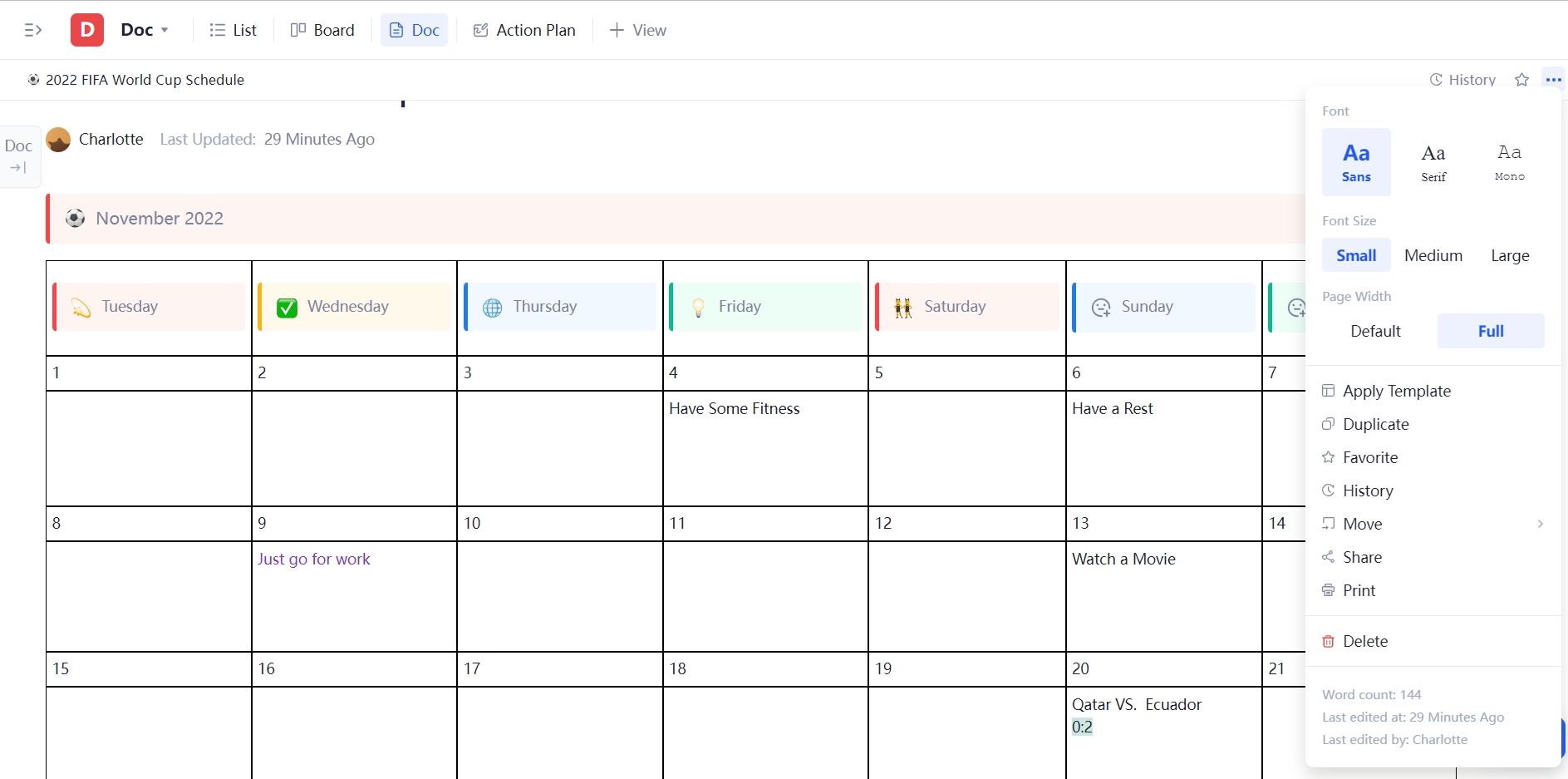Click the November 2022 soccer ball emoji
1568x779 pixels.
click(x=75, y=219)
